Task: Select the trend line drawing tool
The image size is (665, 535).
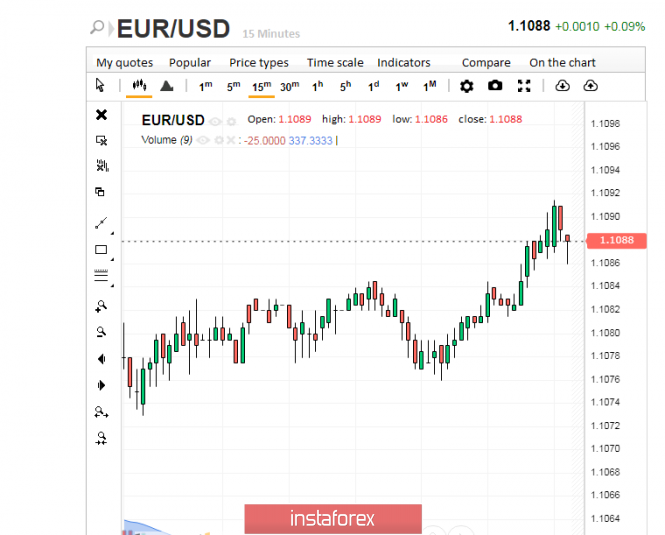Action: point(101,223)
